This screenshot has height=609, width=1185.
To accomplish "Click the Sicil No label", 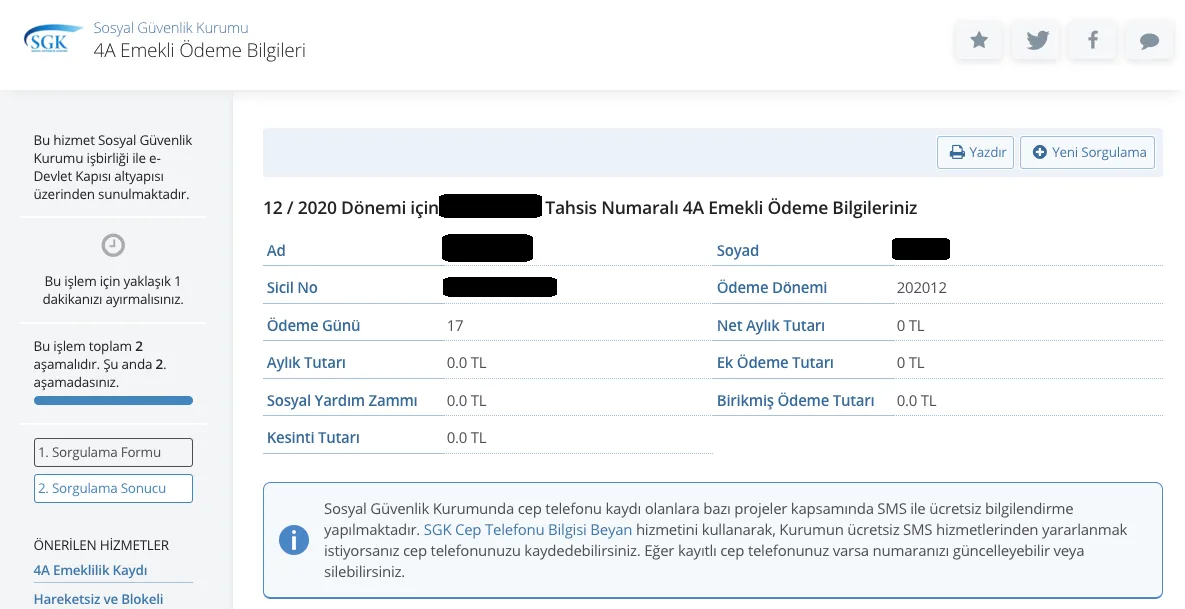I will pyautogui.click(x=292, y=288).
